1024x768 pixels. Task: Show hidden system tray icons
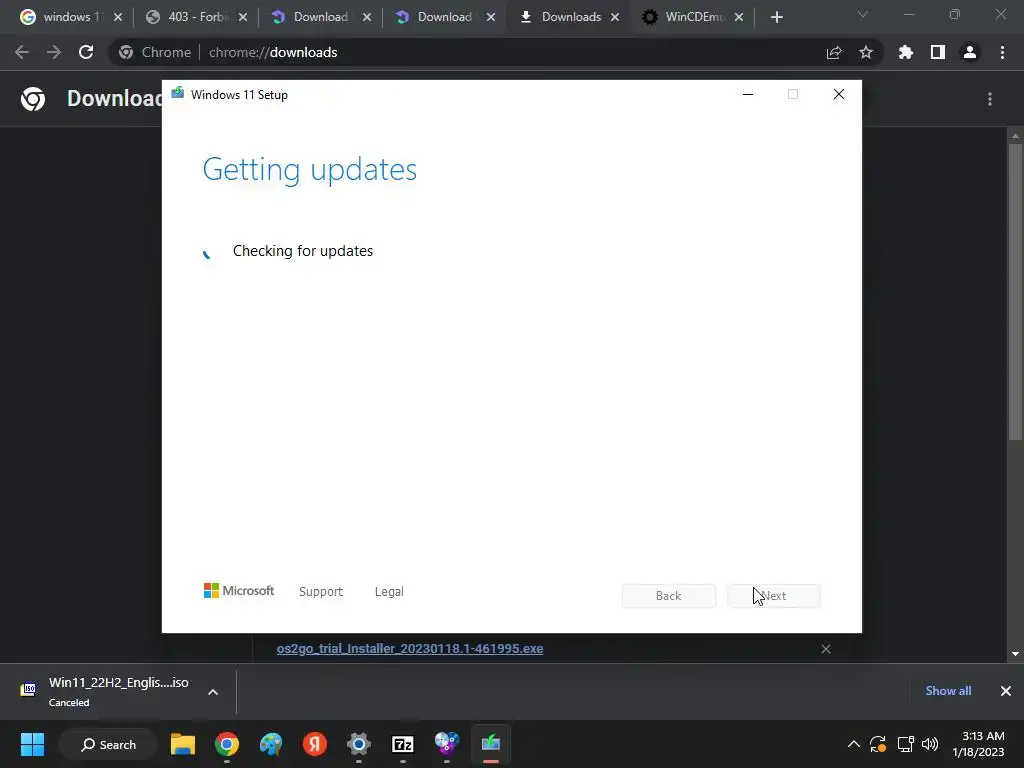(x=853, y=744)
